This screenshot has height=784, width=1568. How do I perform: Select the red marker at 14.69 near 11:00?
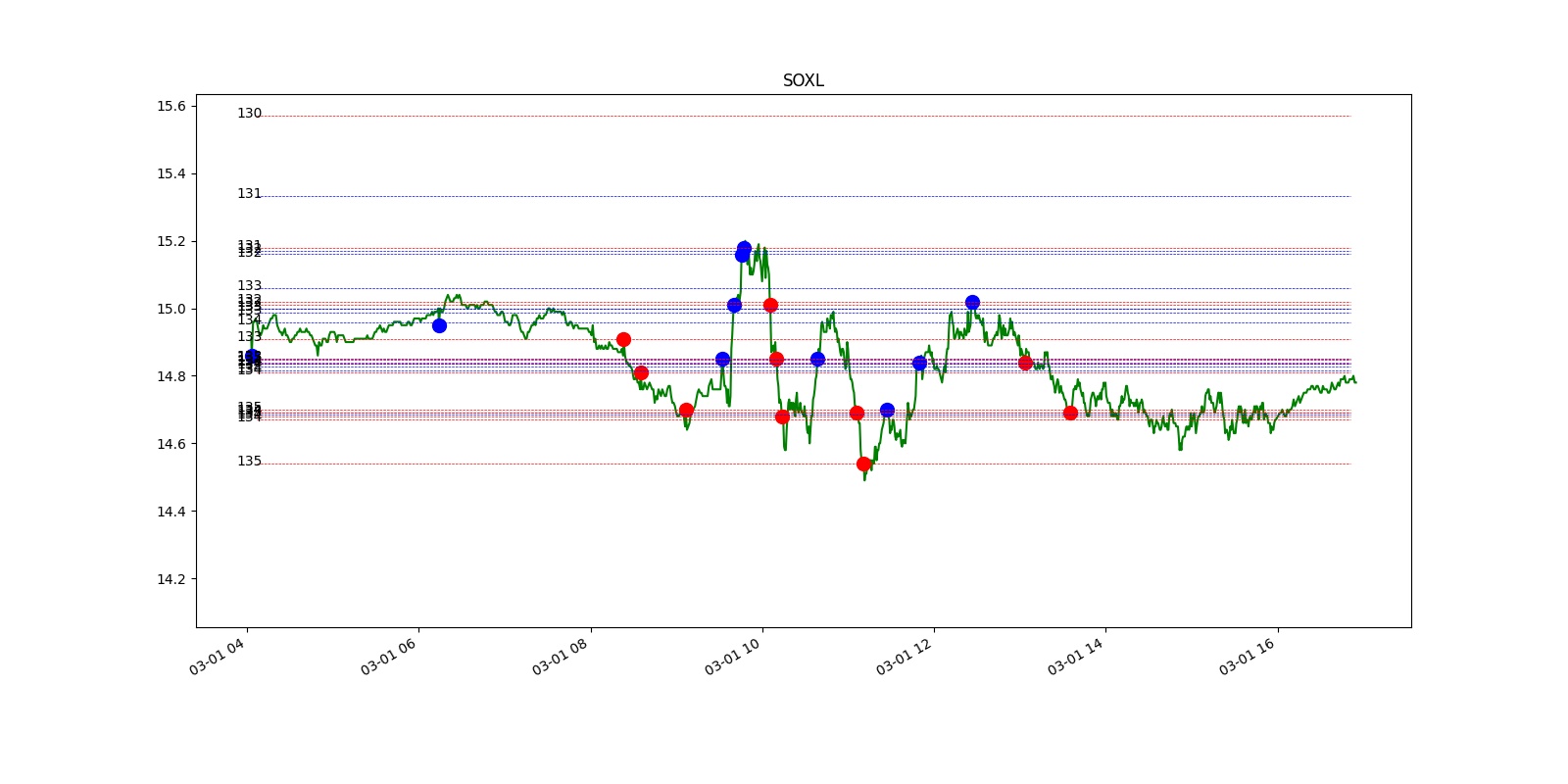pos(857,413)
